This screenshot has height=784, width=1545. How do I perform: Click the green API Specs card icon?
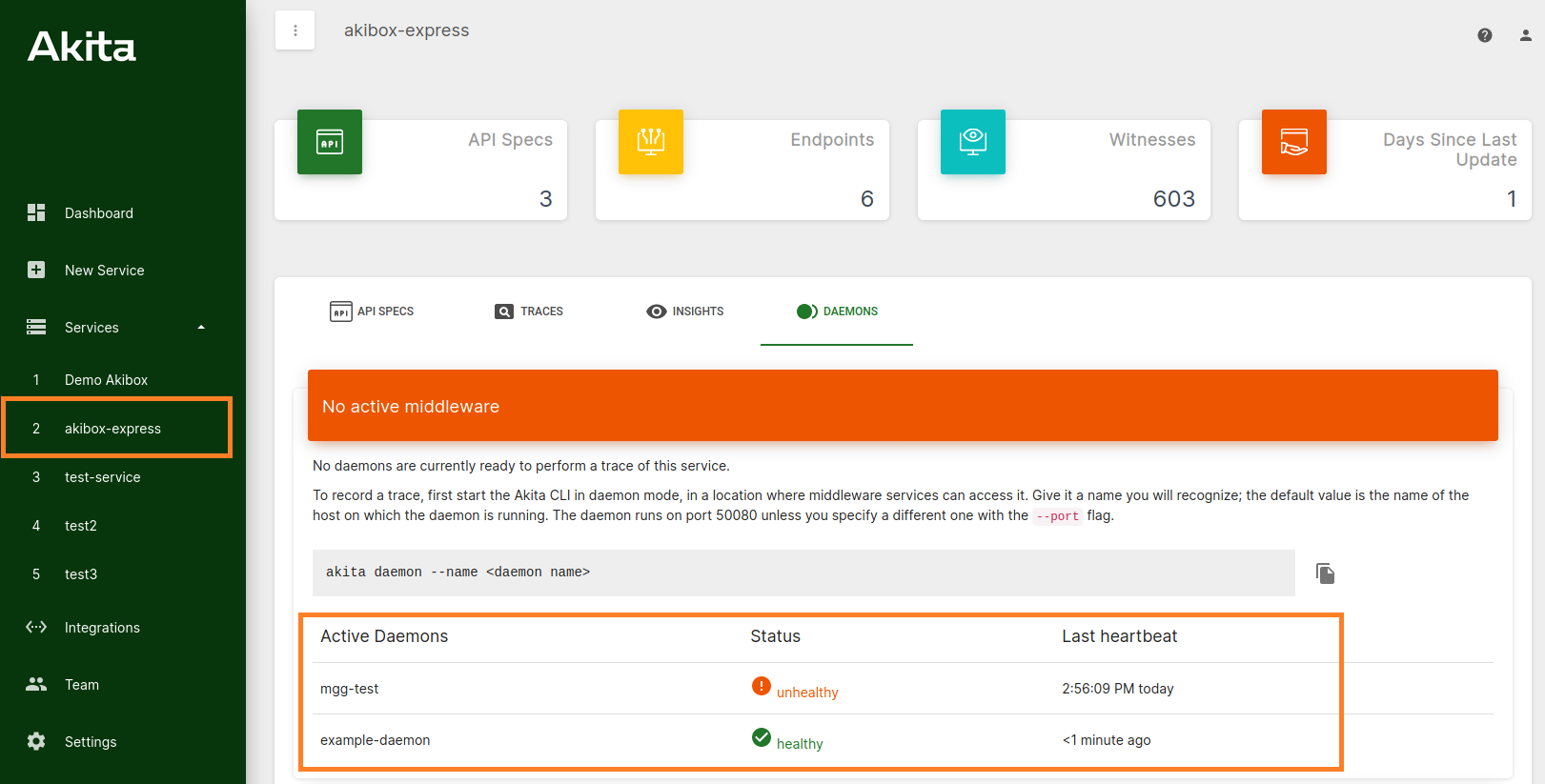click(x=330, y=142)
